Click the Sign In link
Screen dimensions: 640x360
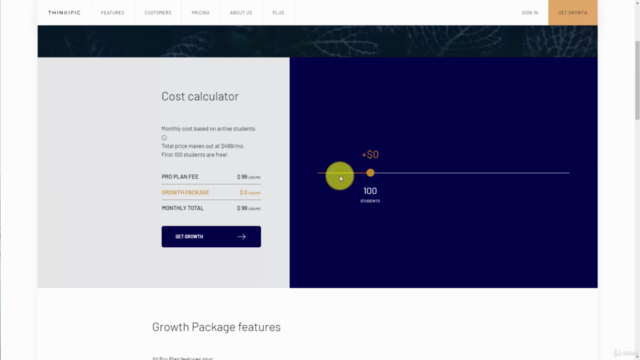click(530, 13)
